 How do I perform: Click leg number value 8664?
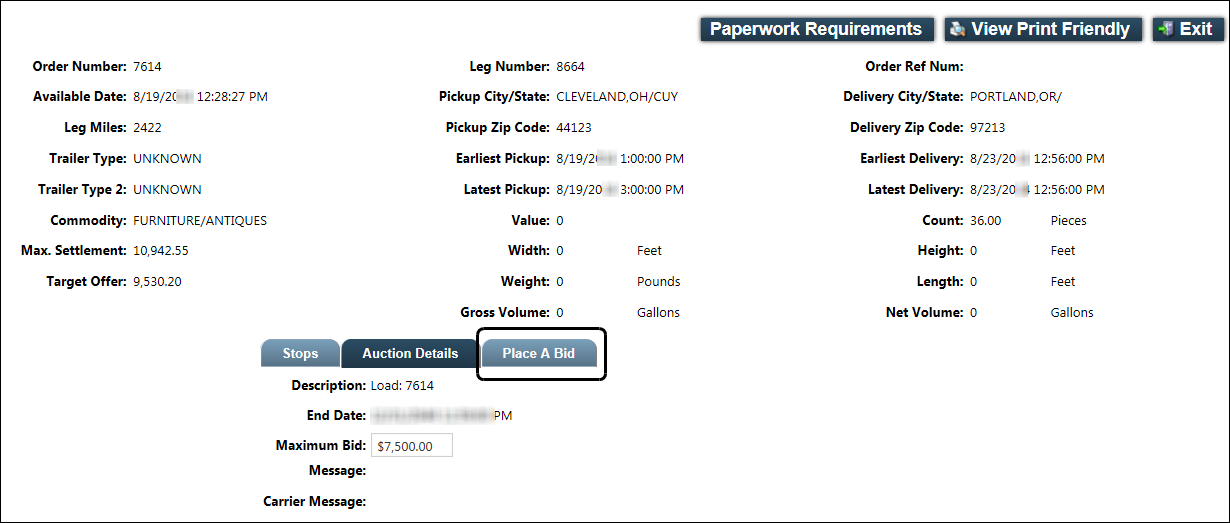tap(570, 67)
